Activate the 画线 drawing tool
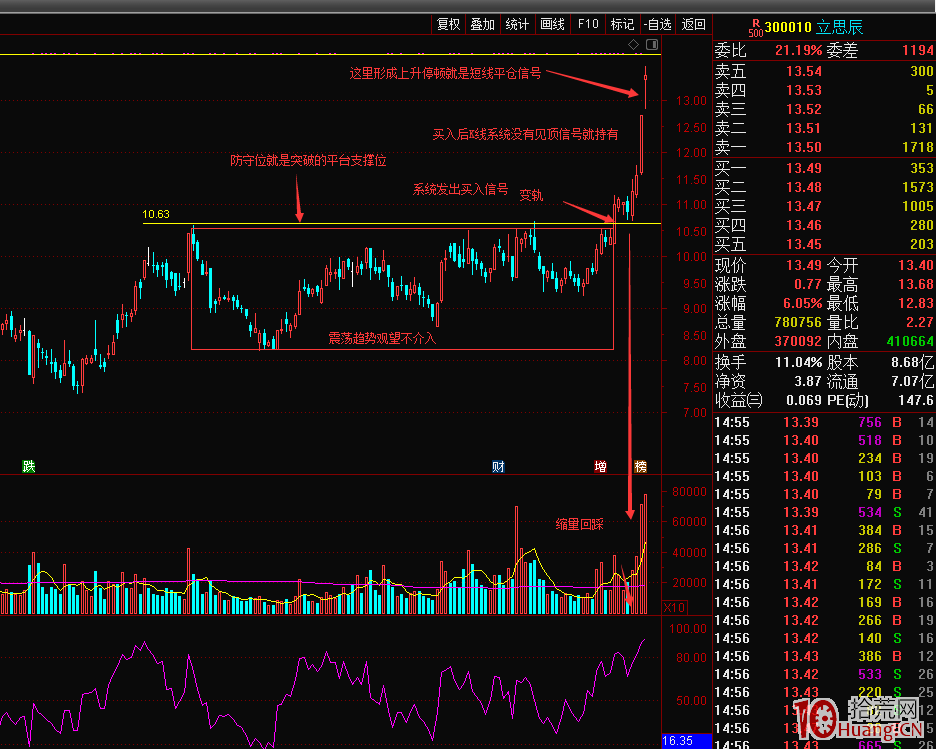 coord(552,24)
